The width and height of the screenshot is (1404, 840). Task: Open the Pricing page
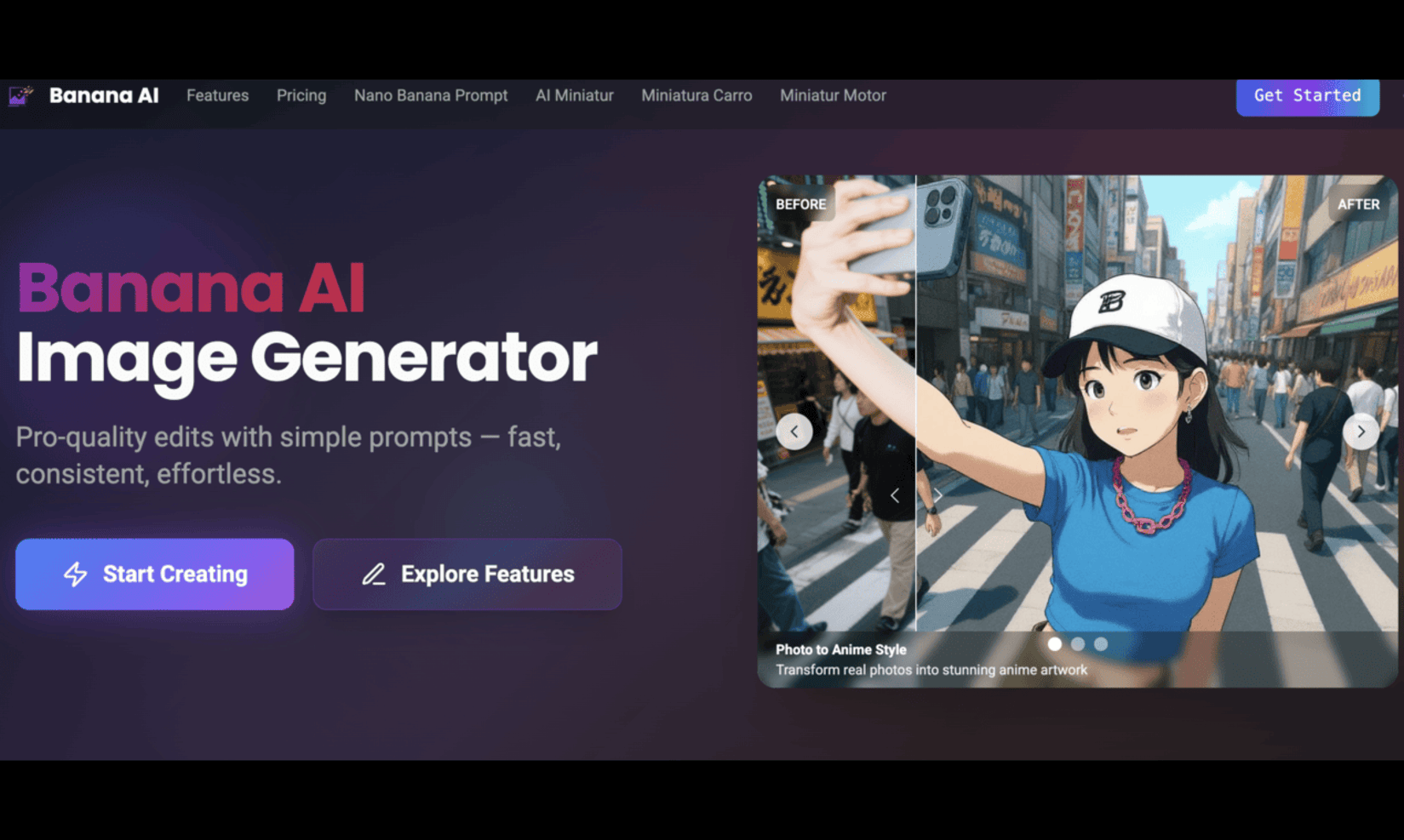coord(301,95)
